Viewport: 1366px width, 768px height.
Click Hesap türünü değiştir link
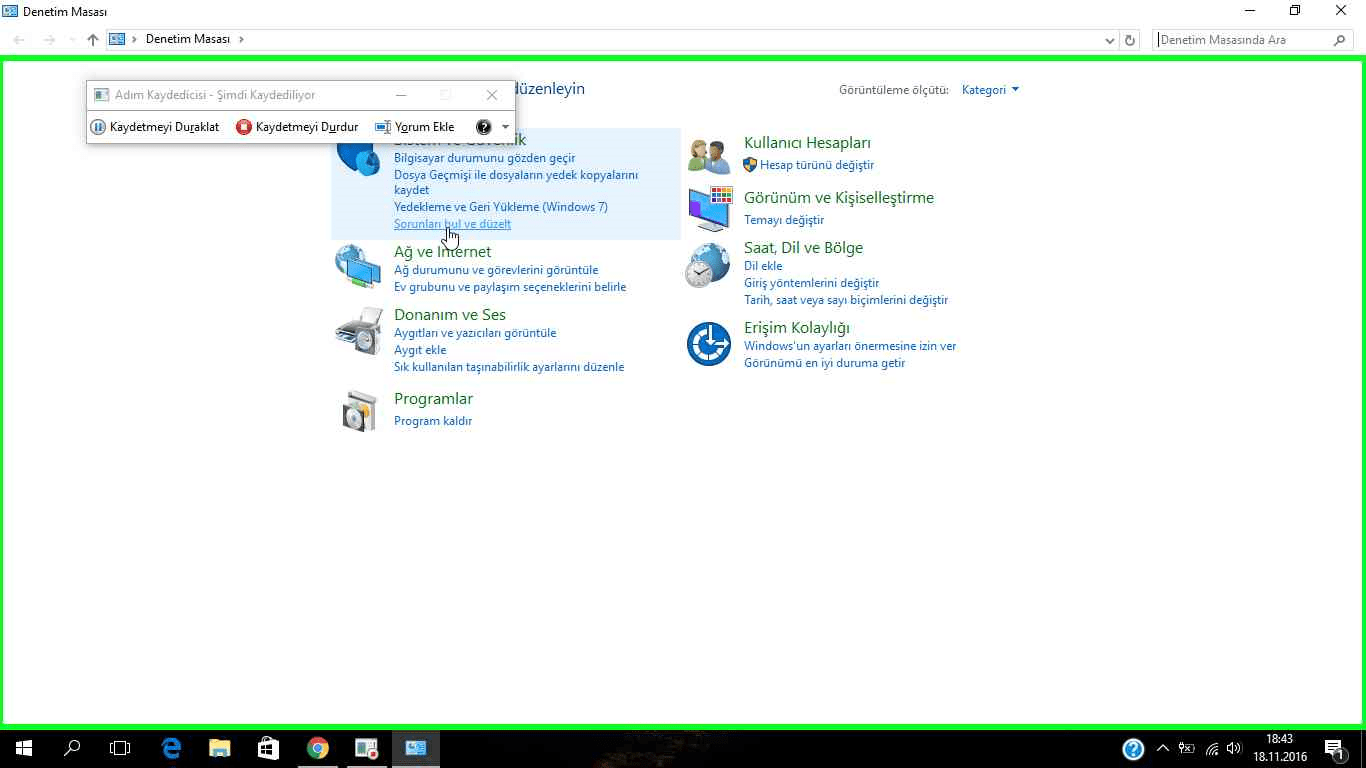817,165
